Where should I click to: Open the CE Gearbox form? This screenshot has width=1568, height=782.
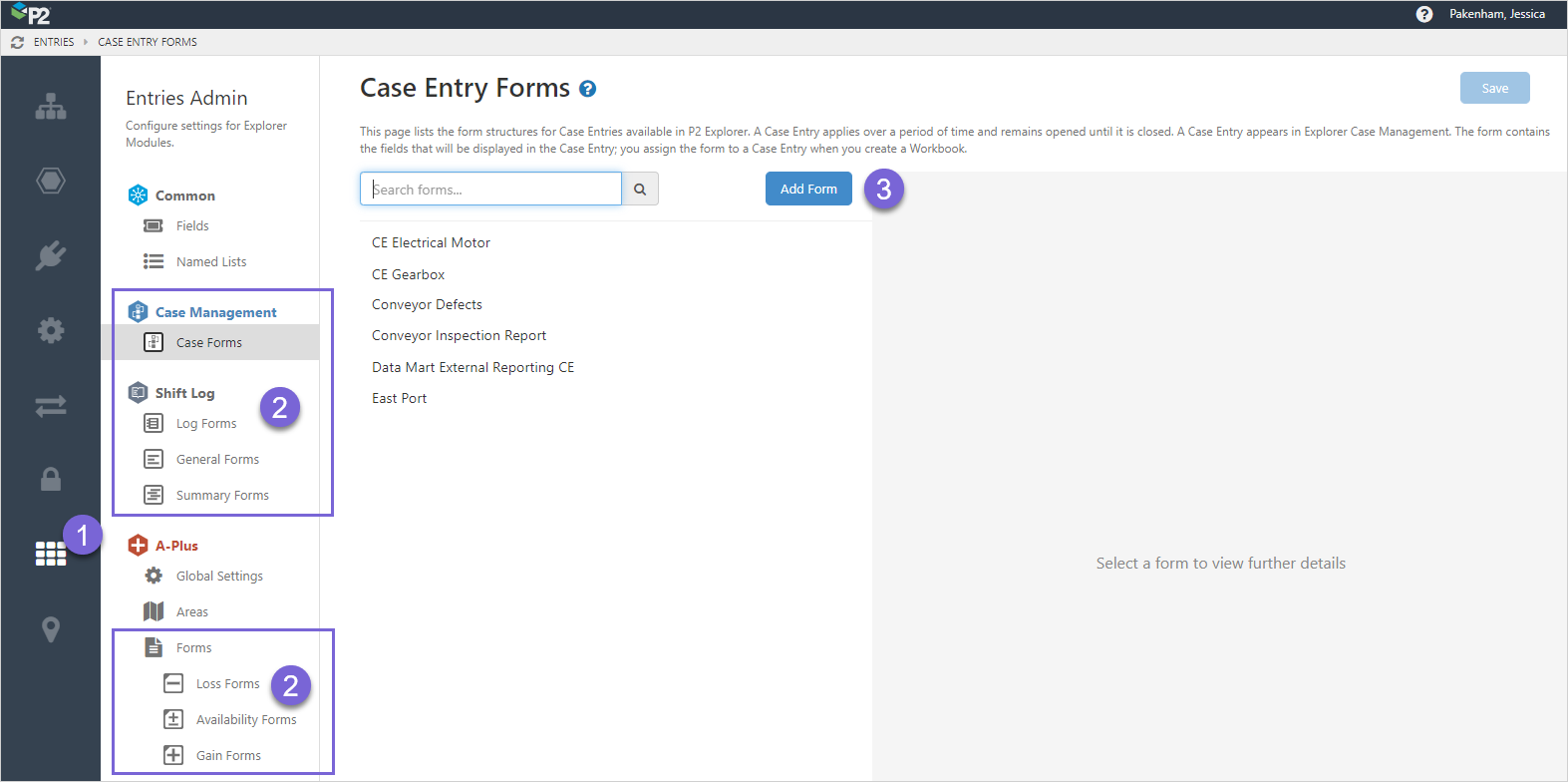coord(408,274)
